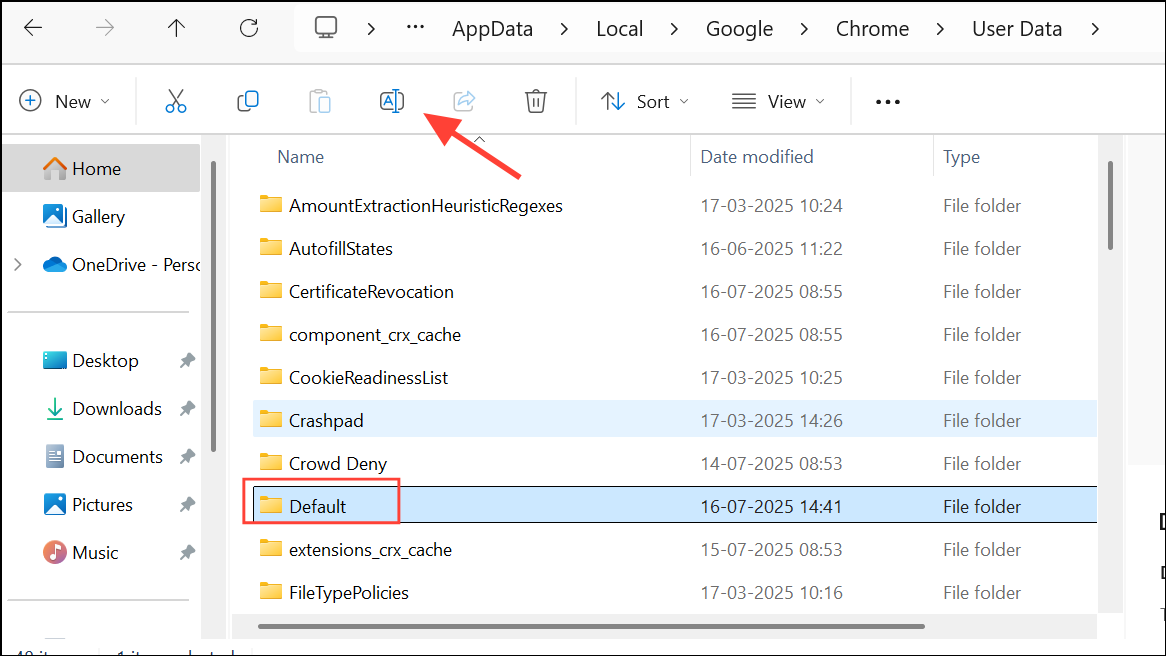1166x656 pixels.
Task: Click the Delete trash can icon
Action: point(536,101)
